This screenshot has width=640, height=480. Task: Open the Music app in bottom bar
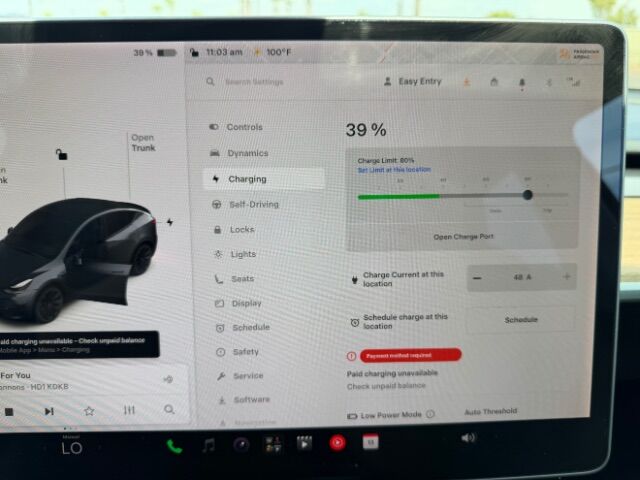coord(209,445)
